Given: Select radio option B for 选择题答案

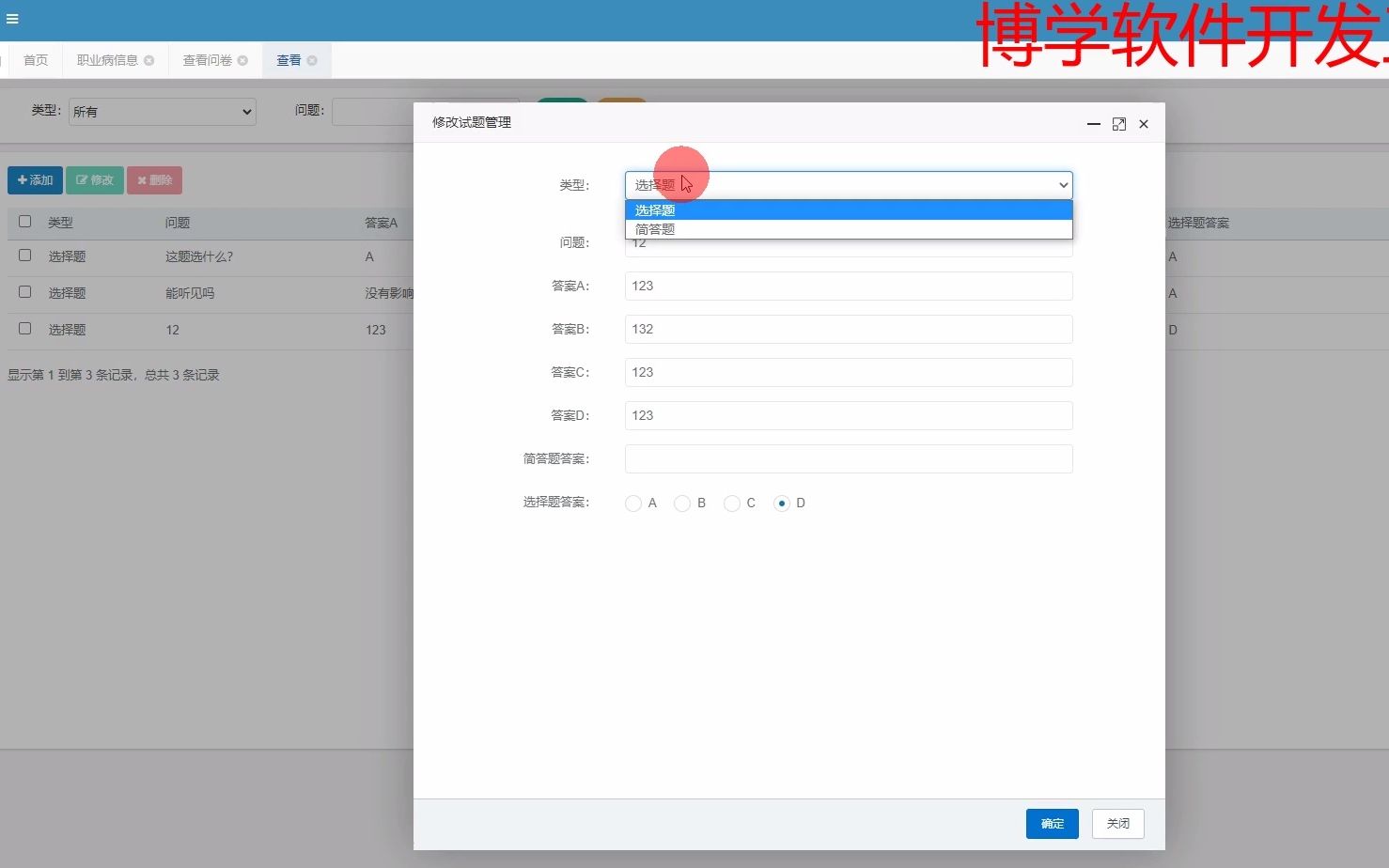Looking at the screenshot, I should tap(682, 504).
